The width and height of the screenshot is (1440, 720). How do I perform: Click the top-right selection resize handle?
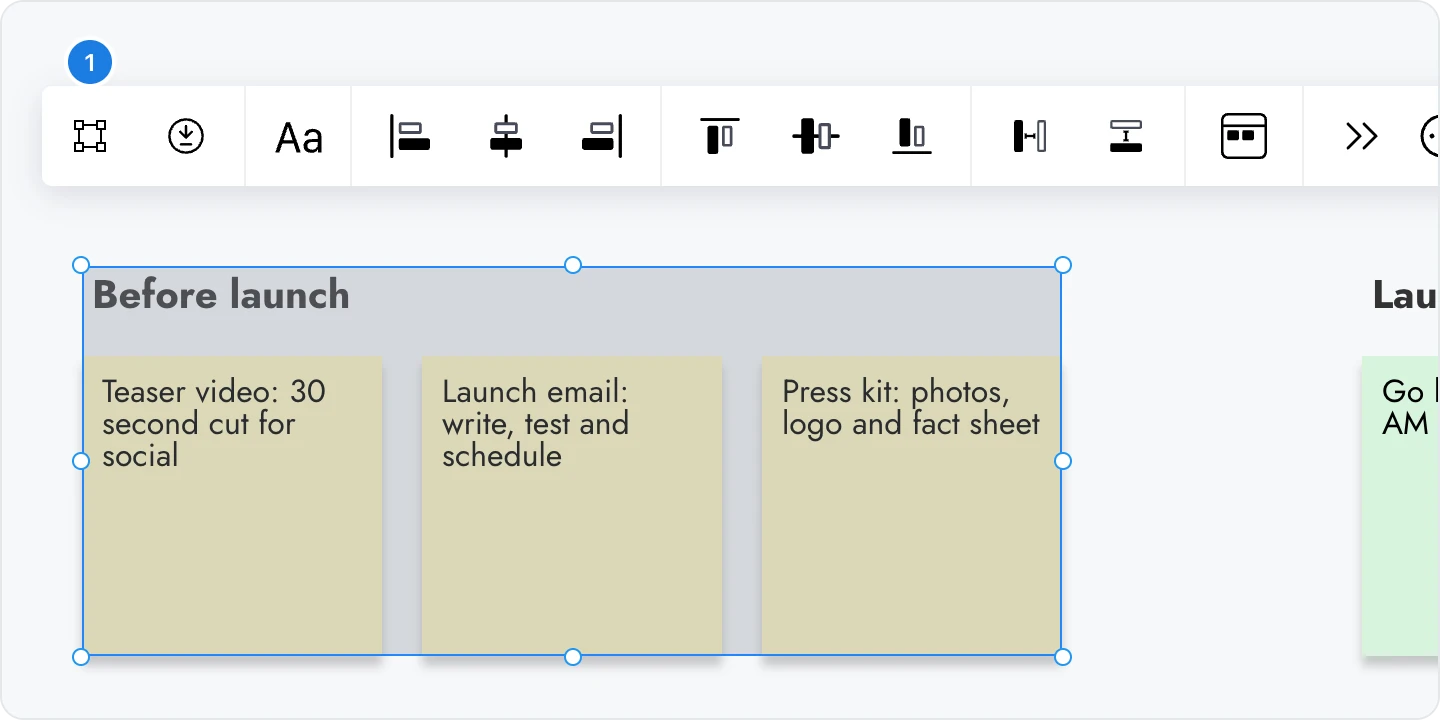[1063, 265]
